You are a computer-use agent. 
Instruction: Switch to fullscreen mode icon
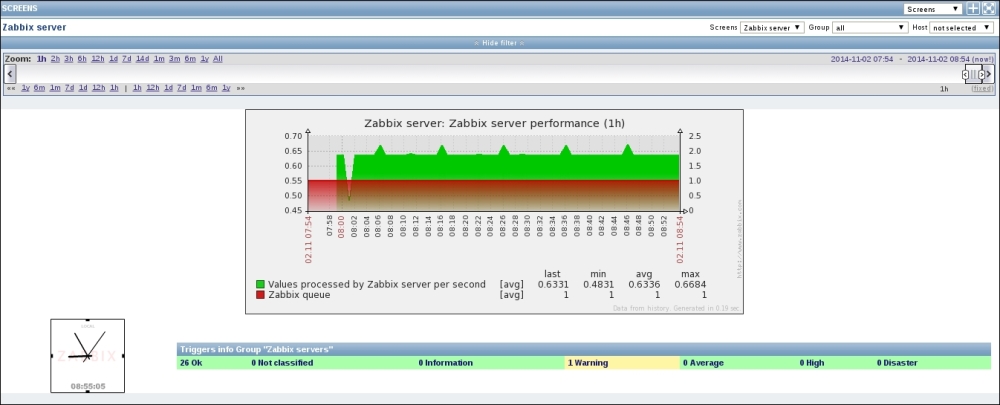tap(988, 8)
